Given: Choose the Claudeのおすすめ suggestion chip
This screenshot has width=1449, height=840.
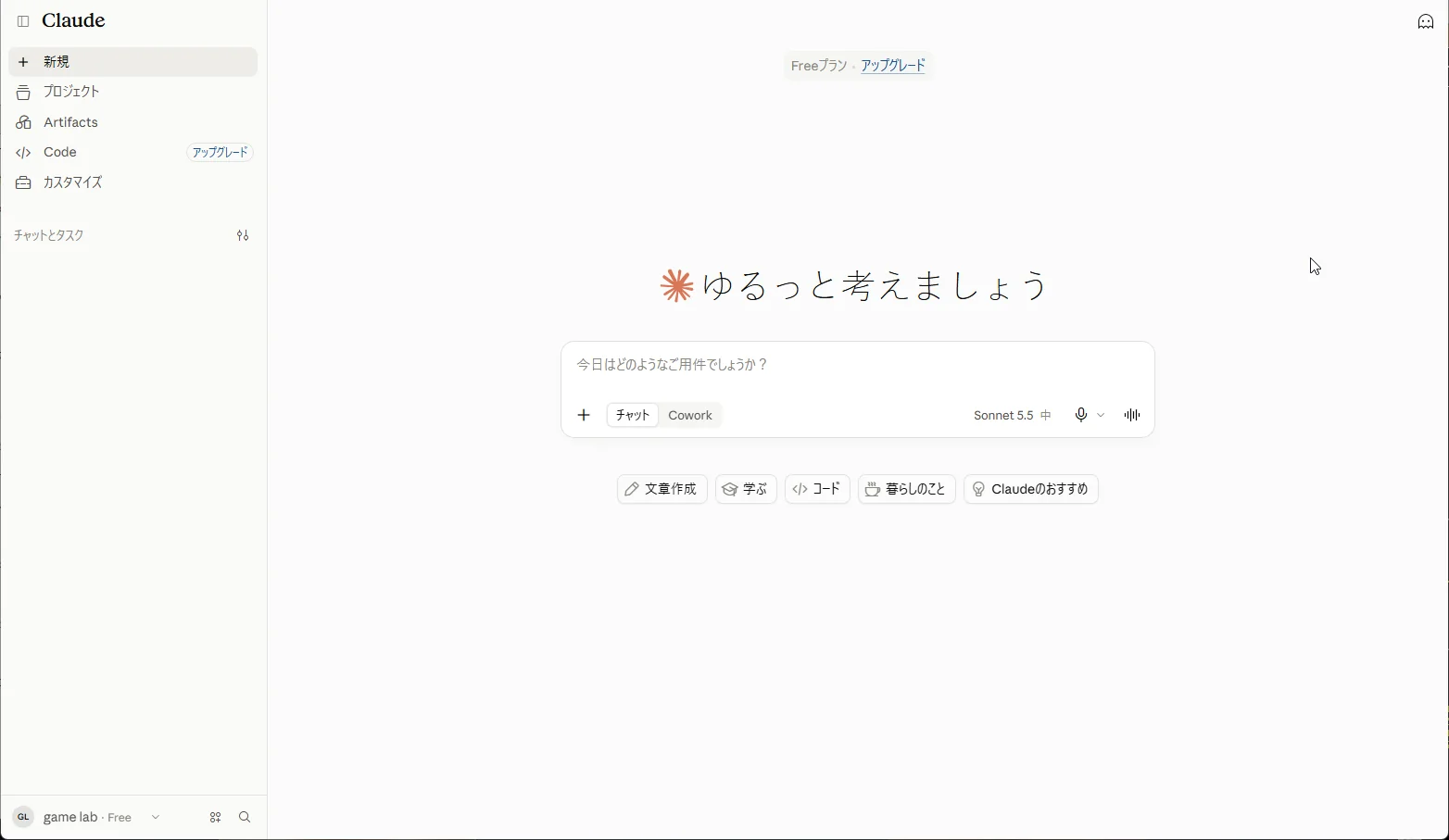Looking at the screenshot, I should click(x=1031, y=489).
